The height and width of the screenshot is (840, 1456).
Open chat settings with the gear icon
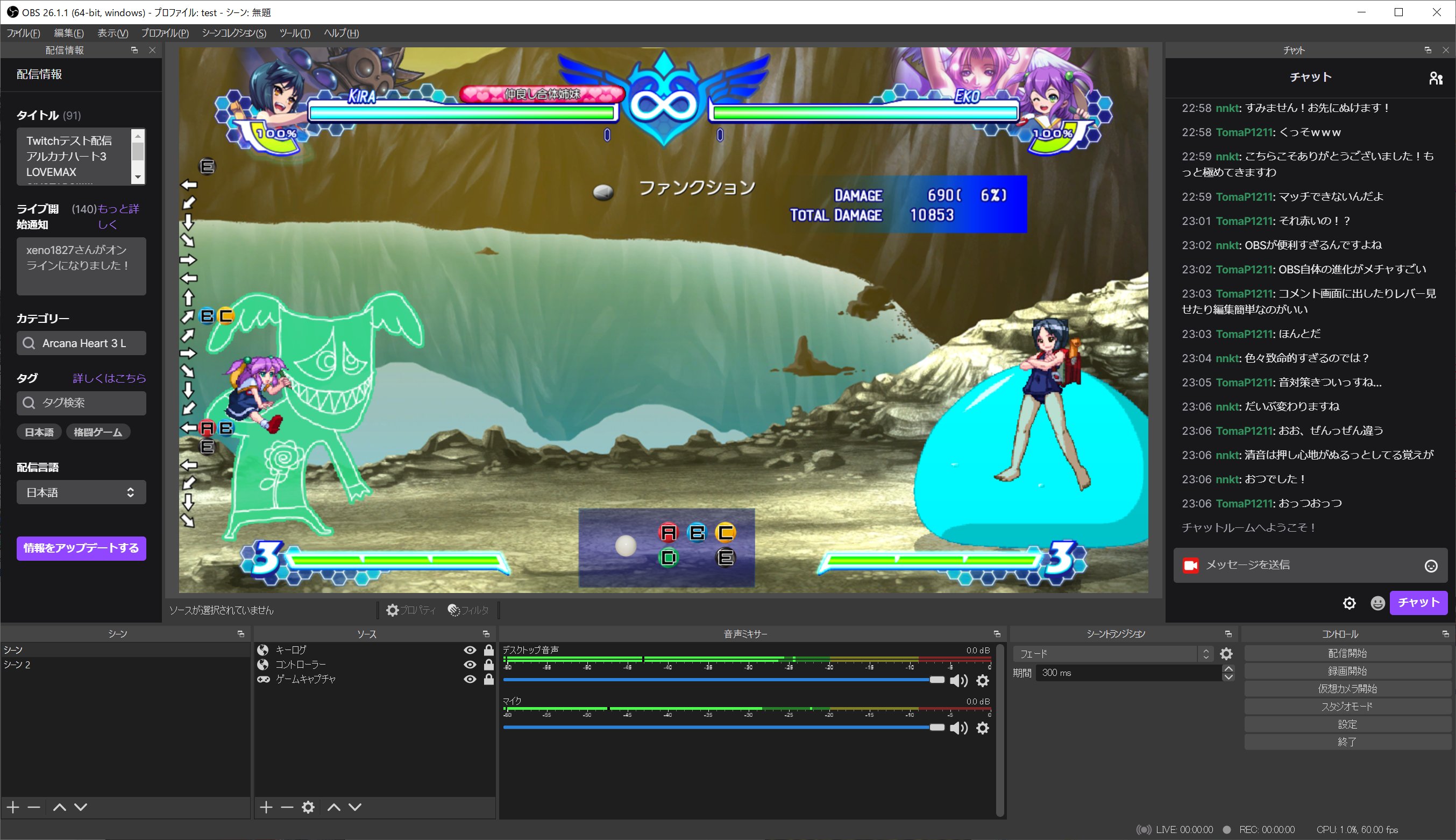coord(1350,603)
